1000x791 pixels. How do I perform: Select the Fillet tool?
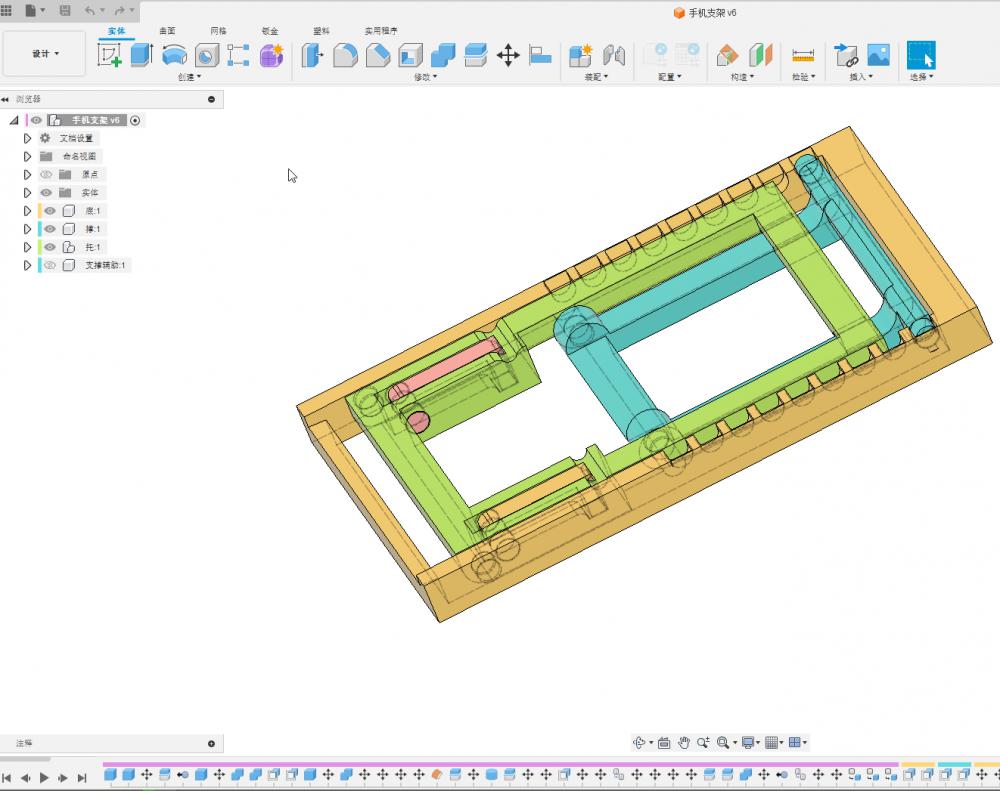[345, 55]
